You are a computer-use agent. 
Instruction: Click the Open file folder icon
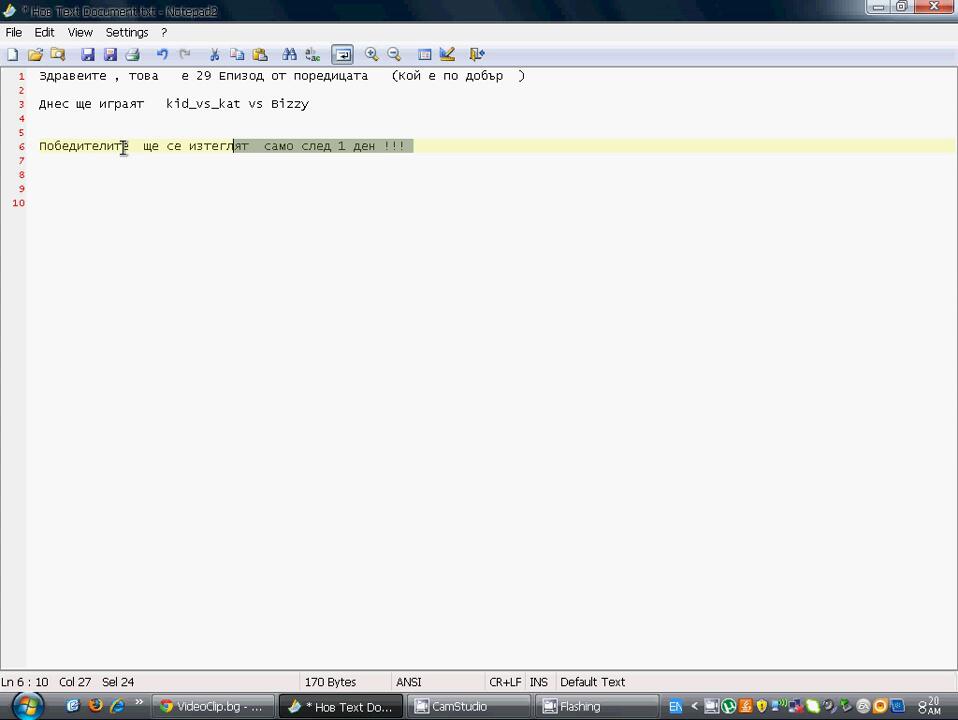tap(35, 54)
